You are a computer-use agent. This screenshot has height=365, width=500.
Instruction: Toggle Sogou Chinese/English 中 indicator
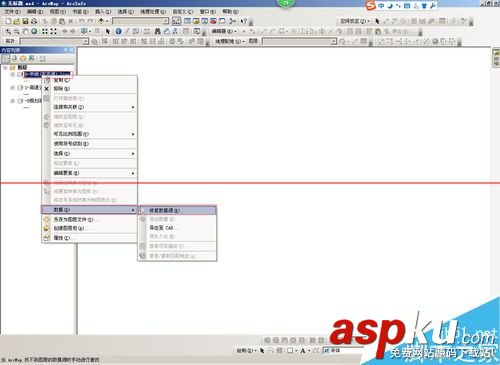pyautogui.click(x=381, y=6)
